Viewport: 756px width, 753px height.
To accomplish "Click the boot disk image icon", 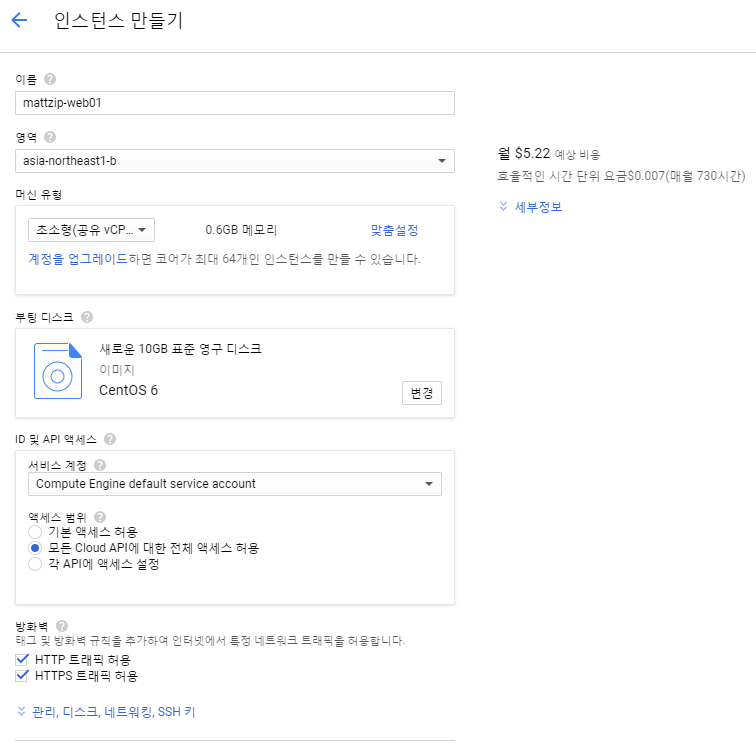I will 58,371.
